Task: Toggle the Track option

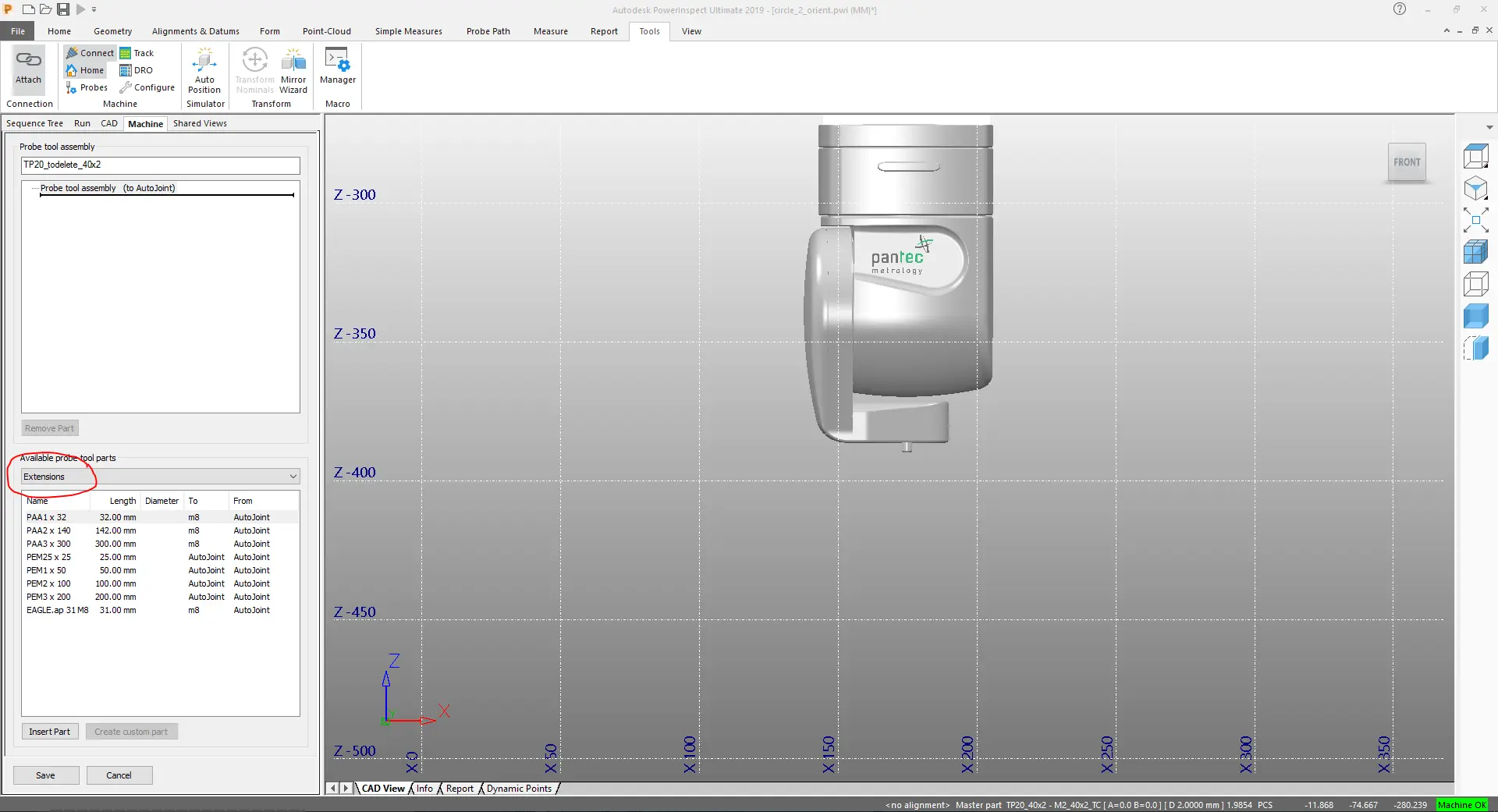Action: [x=137, y=53]
